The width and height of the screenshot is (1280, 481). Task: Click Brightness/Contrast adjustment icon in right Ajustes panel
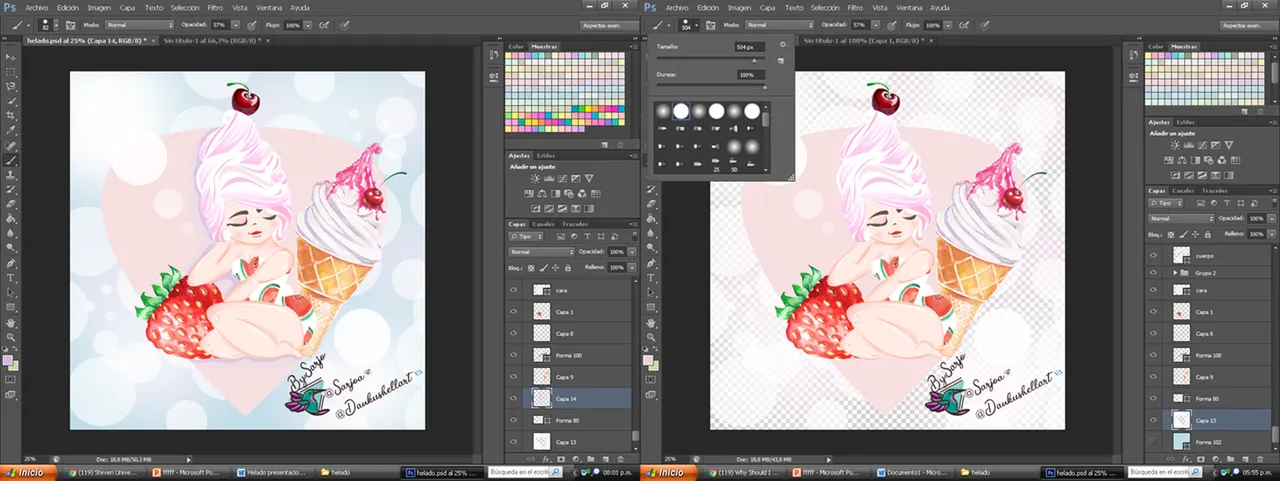(x=1174, y=146)
